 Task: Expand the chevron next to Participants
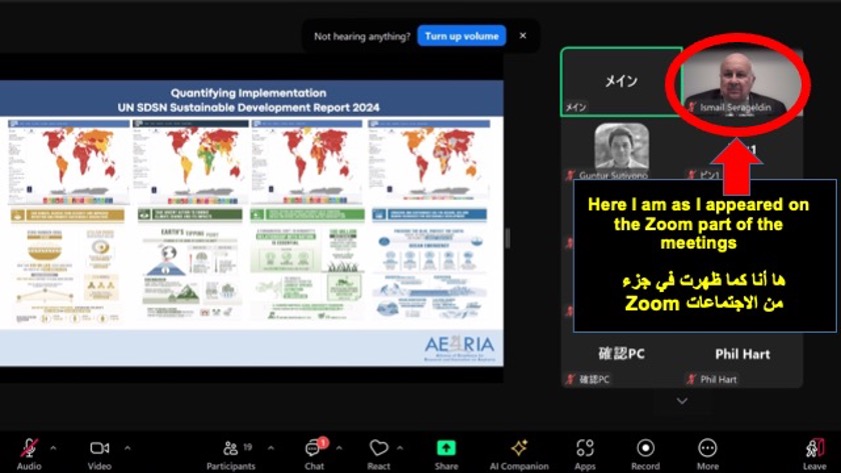[x=267, y=447]
